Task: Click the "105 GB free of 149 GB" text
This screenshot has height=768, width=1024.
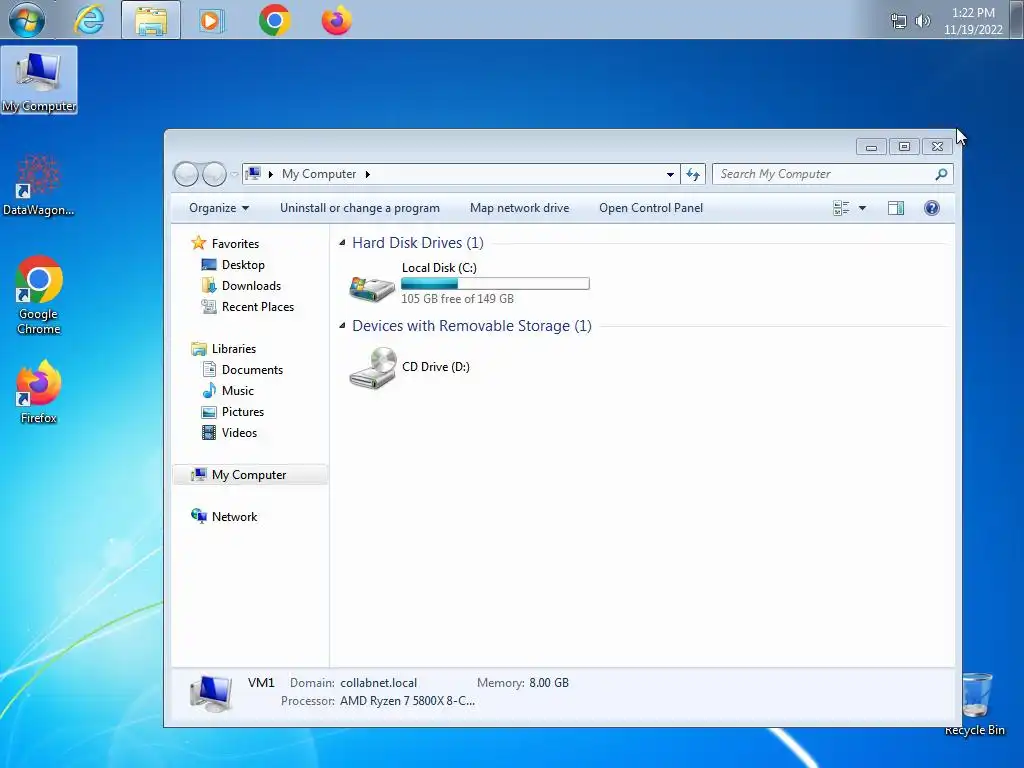Action: [x=457, y=299]
